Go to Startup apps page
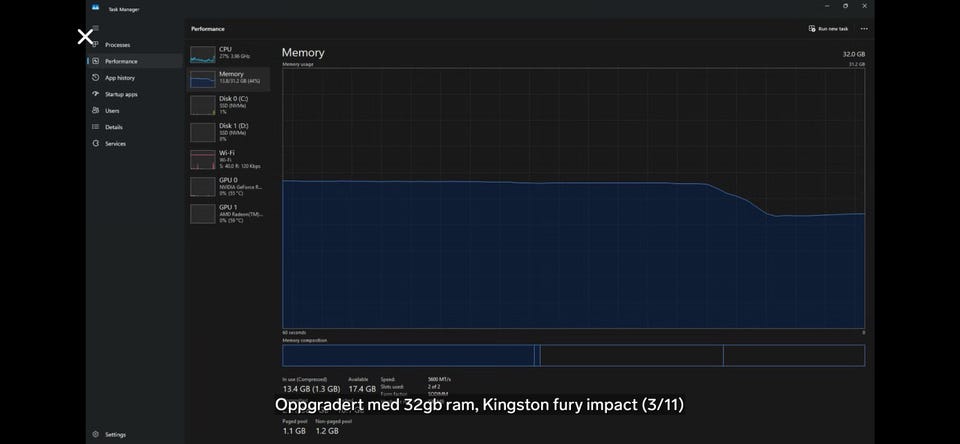This screenshot has height=444, width=960. tap(135, 94)
